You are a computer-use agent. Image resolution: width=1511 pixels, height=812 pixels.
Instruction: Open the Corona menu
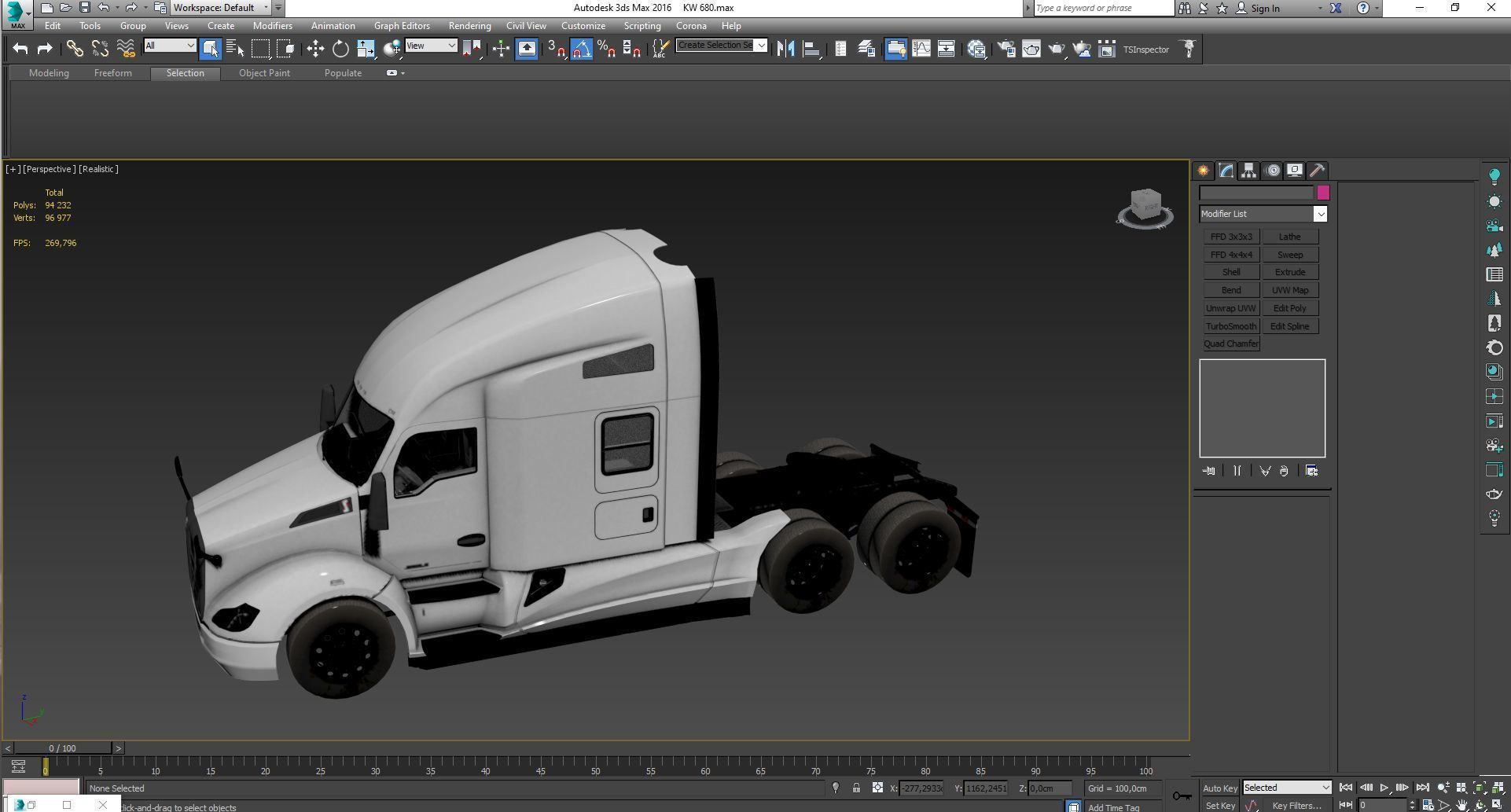(691, 26)
